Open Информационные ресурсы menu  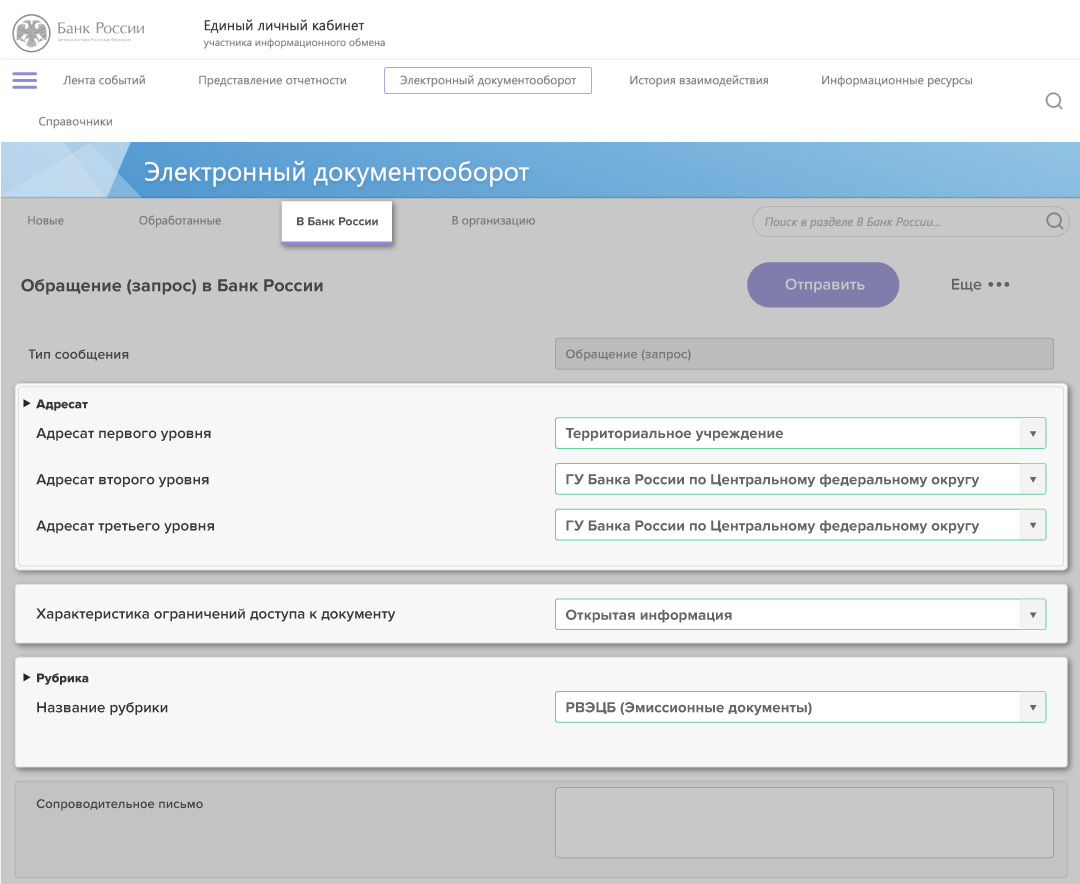tap(896, 81)
